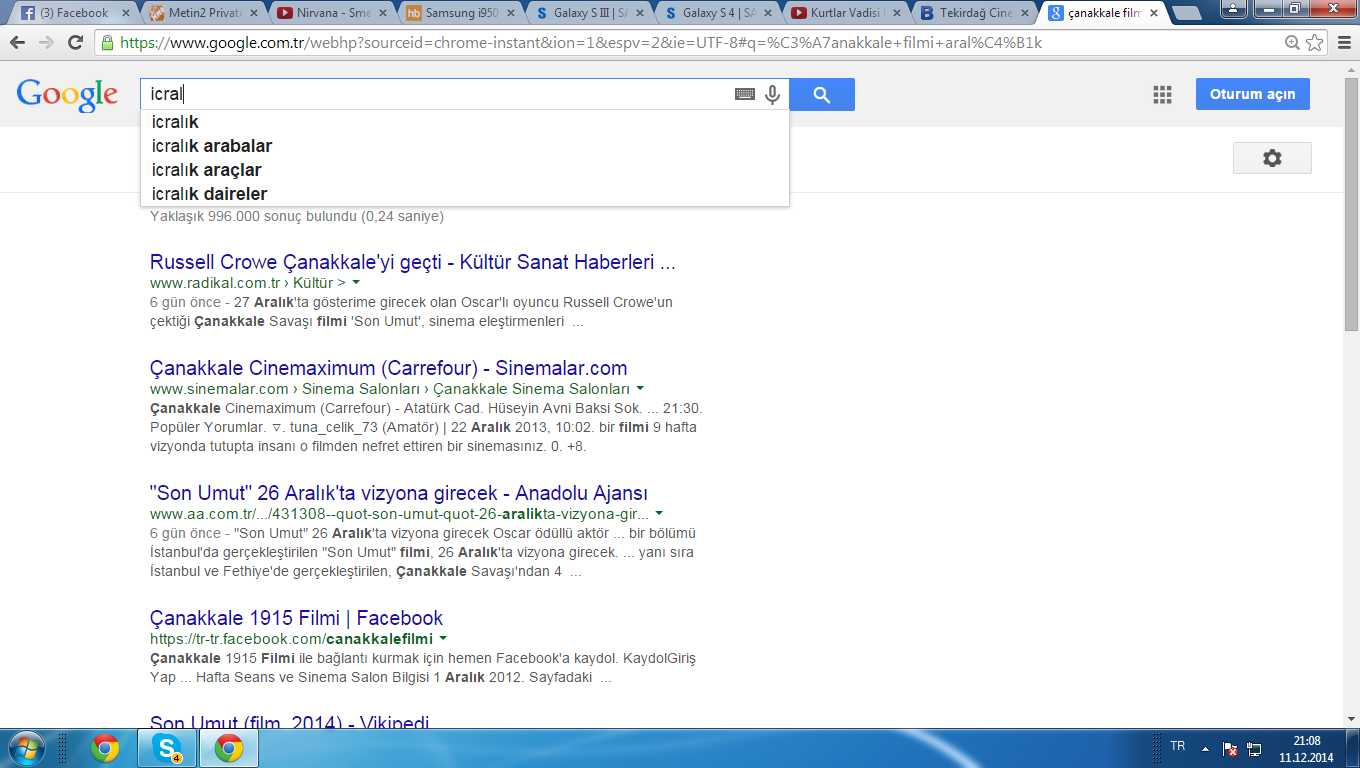Open the on-screen keyboard in search box

point(745,94)
